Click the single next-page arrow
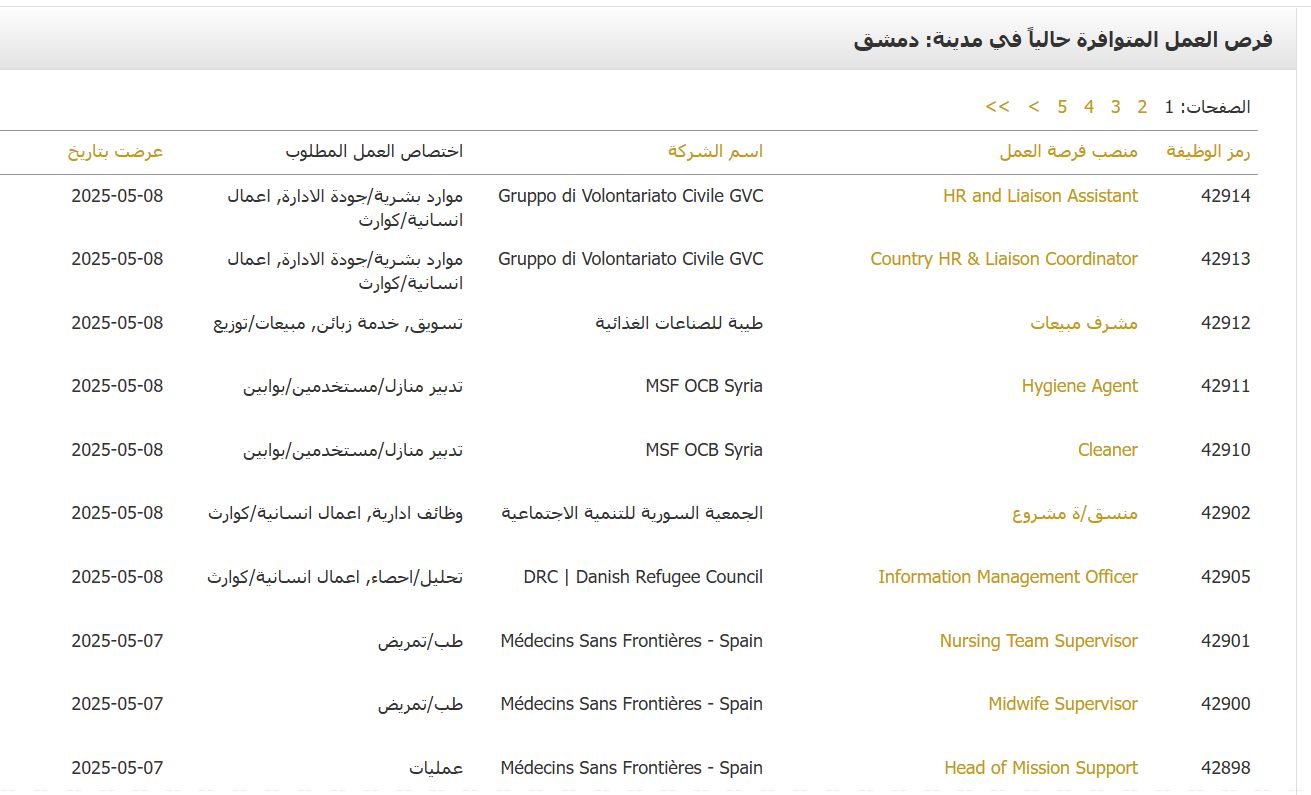1311x795 pixels. click(1034, 106)
